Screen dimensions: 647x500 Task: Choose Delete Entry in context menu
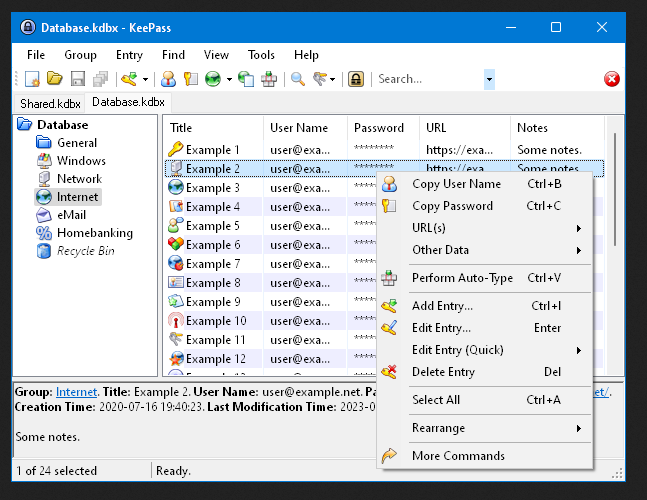tap(485, 372)
